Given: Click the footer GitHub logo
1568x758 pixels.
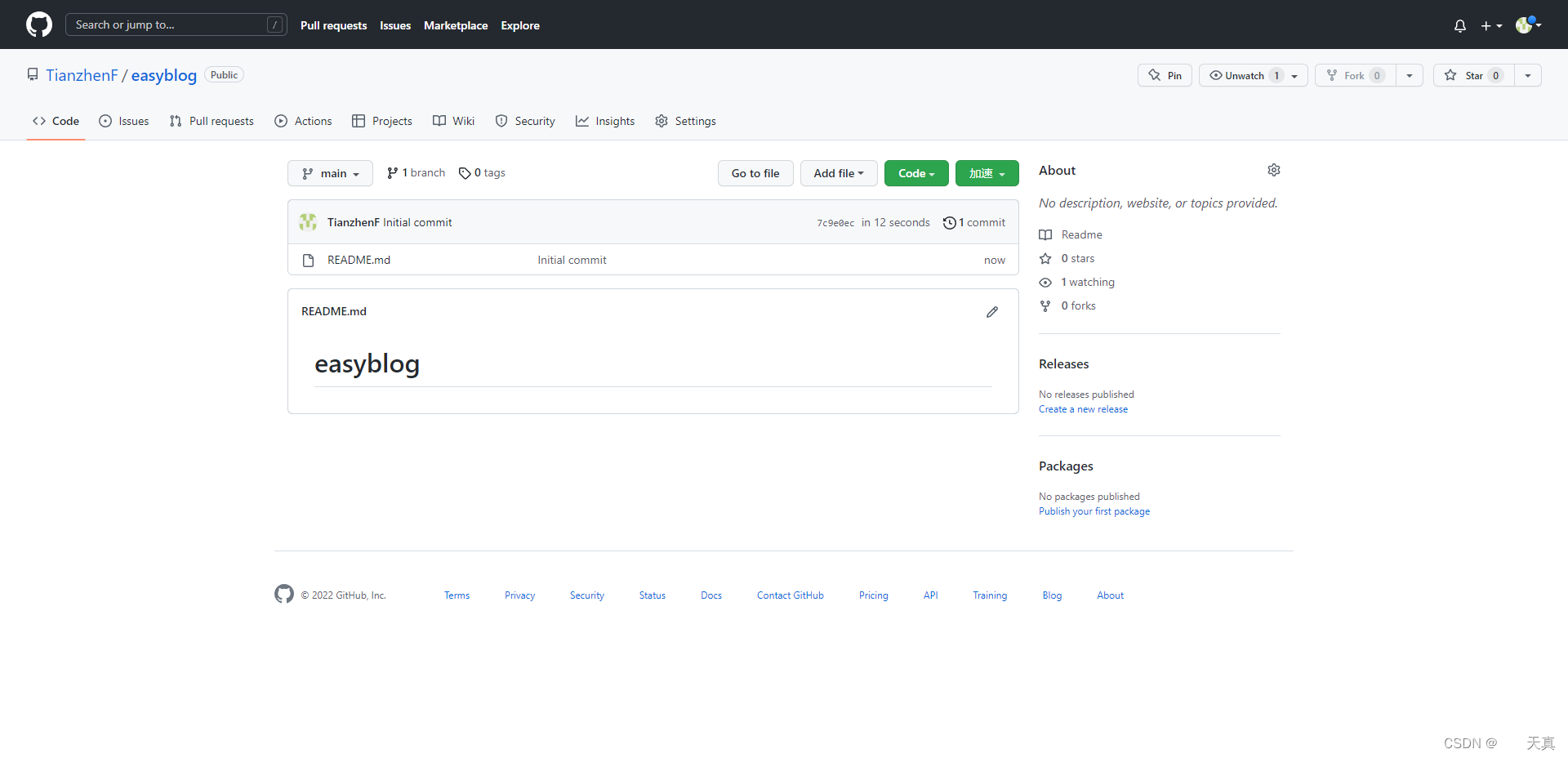Looking at the screenshot, I should [284, 594].
